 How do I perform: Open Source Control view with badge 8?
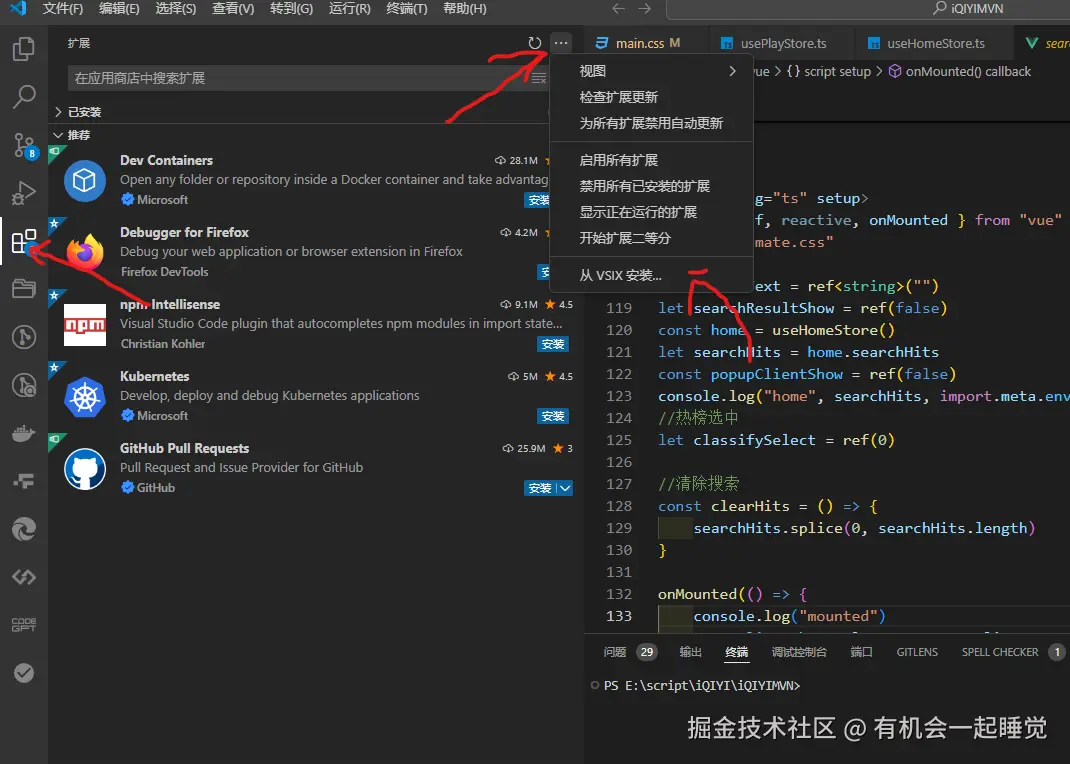coord(24,145)
